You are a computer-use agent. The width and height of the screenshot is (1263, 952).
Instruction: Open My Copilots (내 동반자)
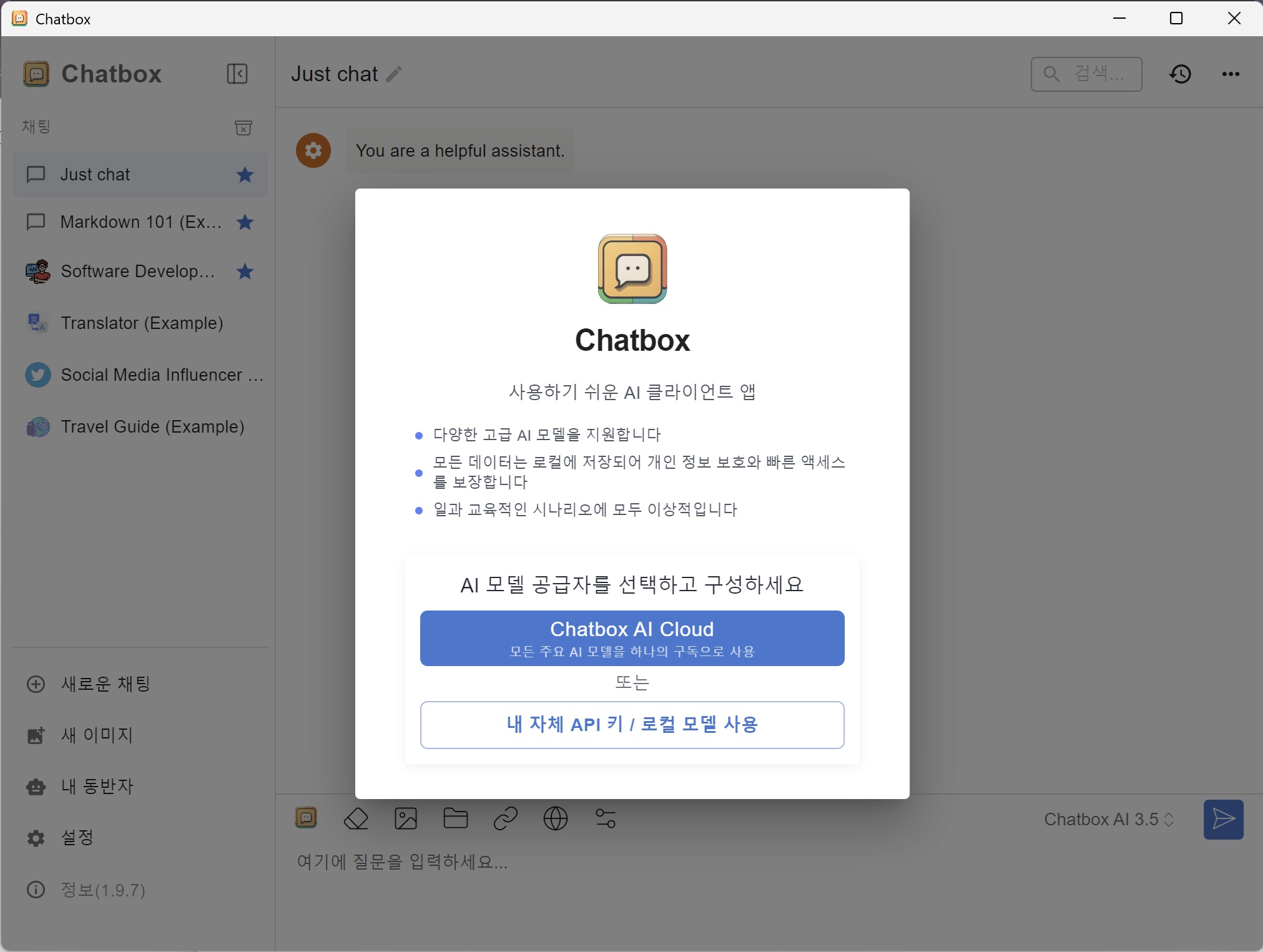click(140, 787)
